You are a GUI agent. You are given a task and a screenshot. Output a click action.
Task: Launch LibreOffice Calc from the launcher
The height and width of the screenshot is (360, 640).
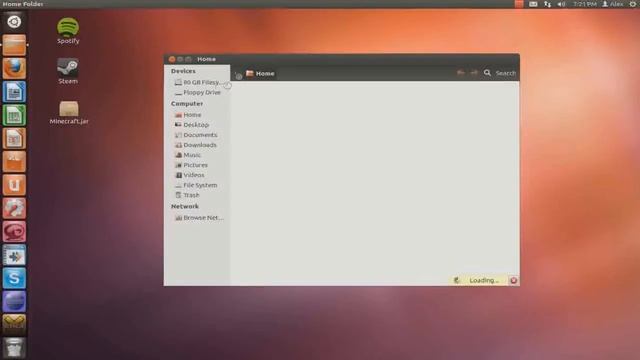(14, 115)
